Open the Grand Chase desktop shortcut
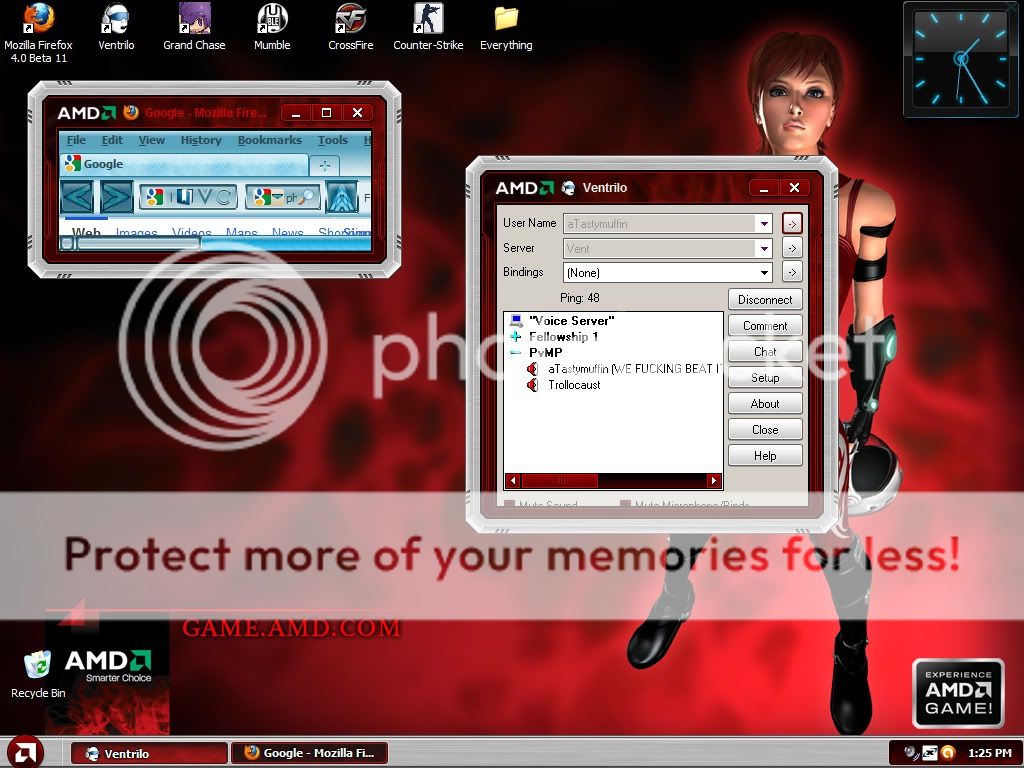 (x=194, y=19)
